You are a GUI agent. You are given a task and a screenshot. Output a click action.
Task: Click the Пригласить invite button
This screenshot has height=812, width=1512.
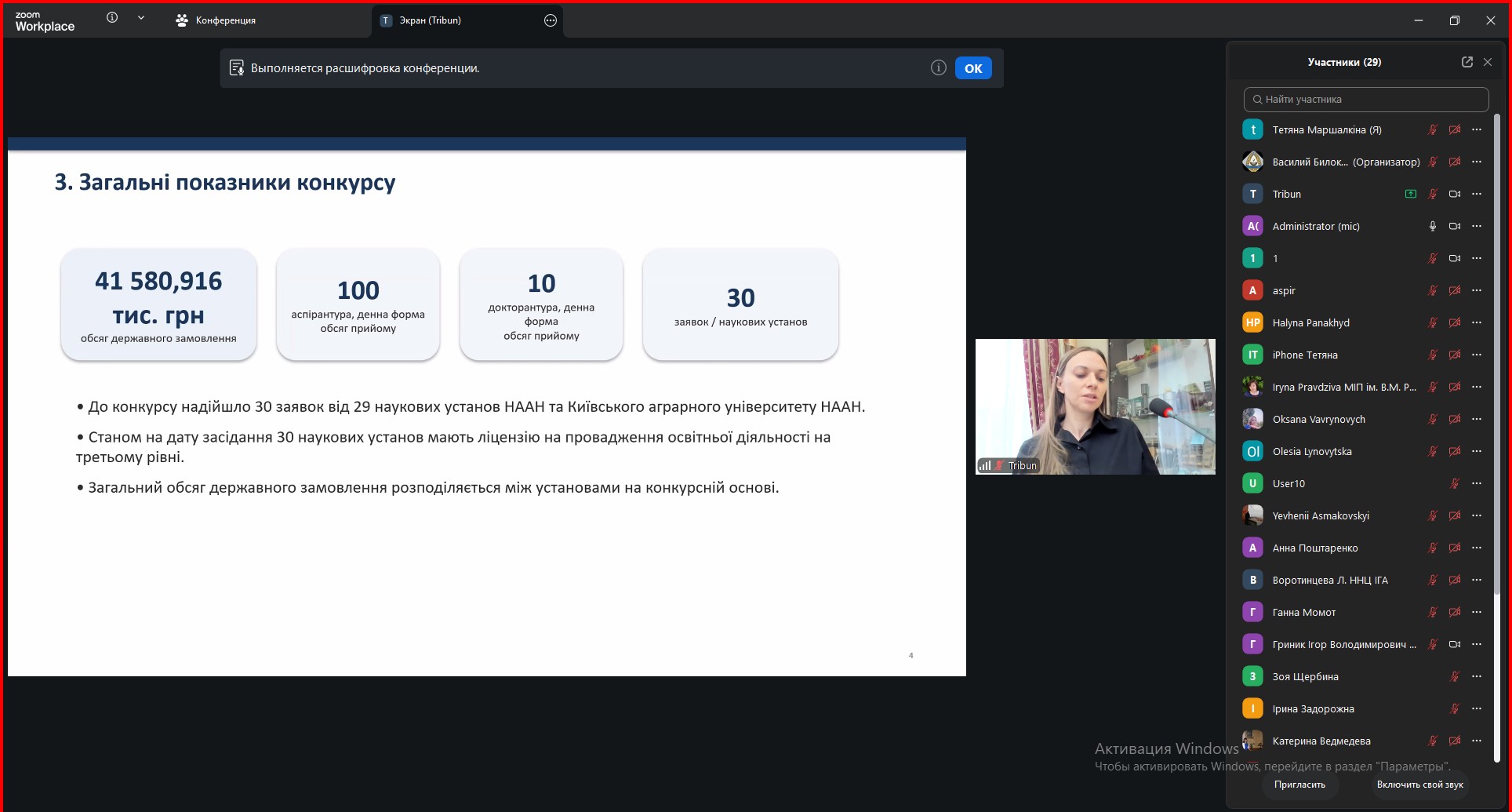pos(1299,785)
